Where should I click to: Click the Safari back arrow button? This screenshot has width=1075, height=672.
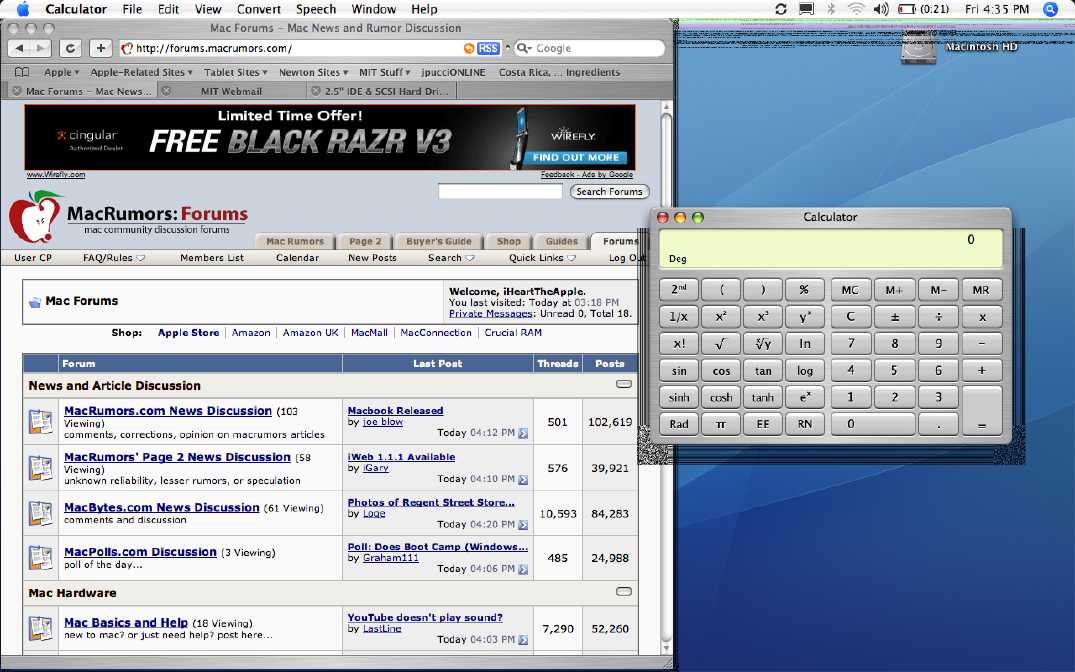point(19,48)
